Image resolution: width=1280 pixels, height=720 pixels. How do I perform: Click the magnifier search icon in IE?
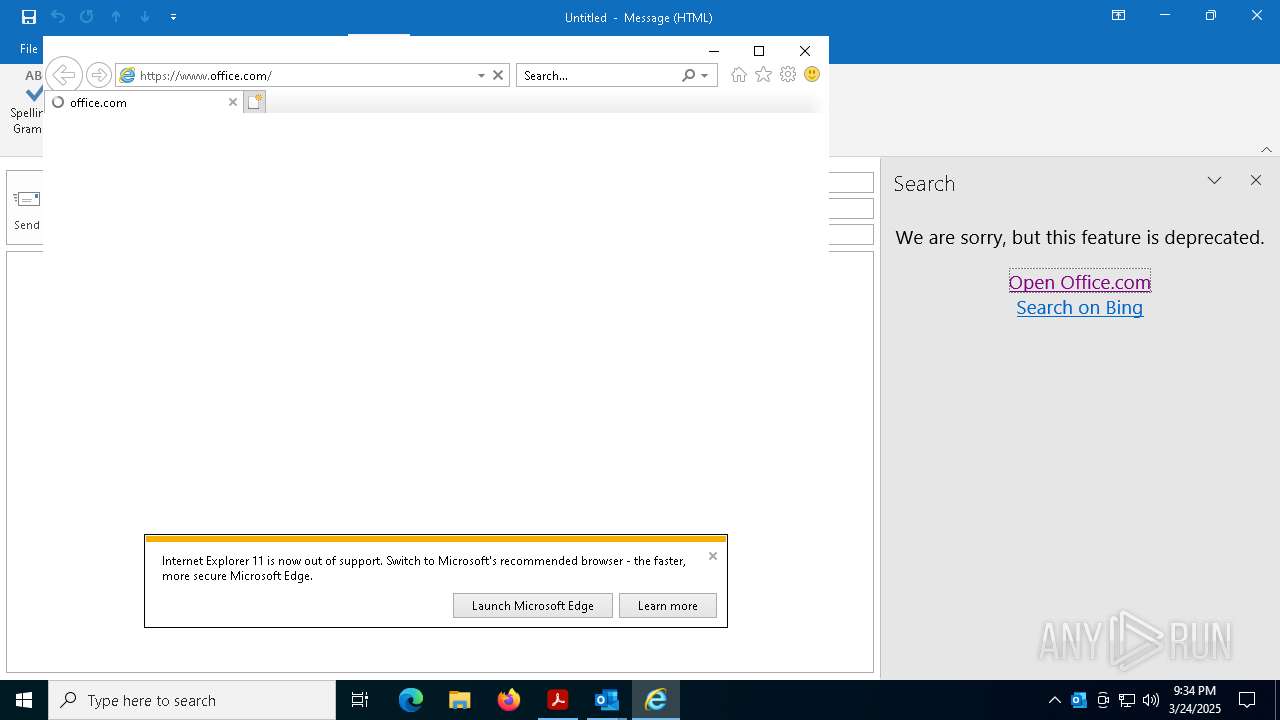688,75
